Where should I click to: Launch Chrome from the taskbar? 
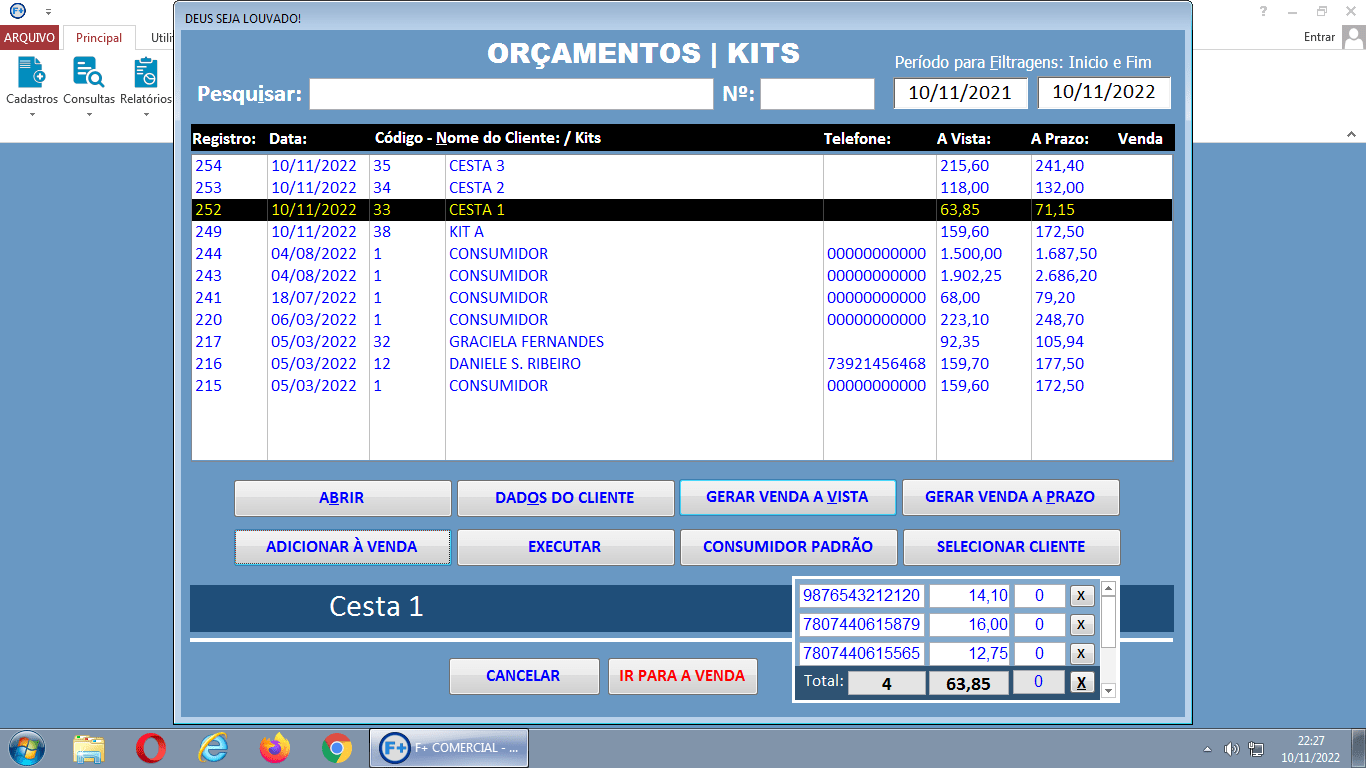(x=337, y=748)
